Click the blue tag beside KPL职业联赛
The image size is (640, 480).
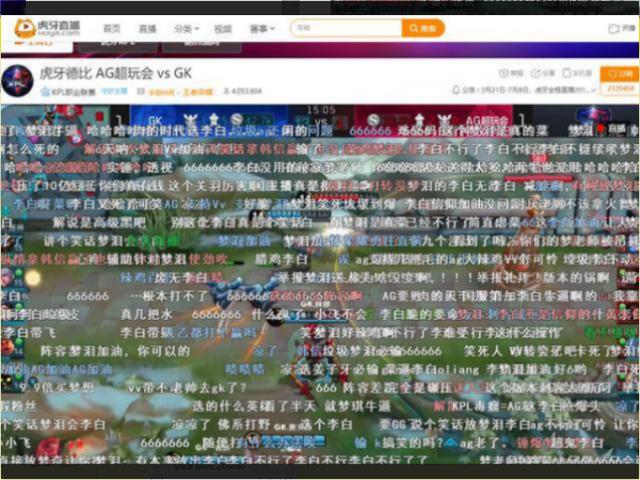tap(114, 91)
